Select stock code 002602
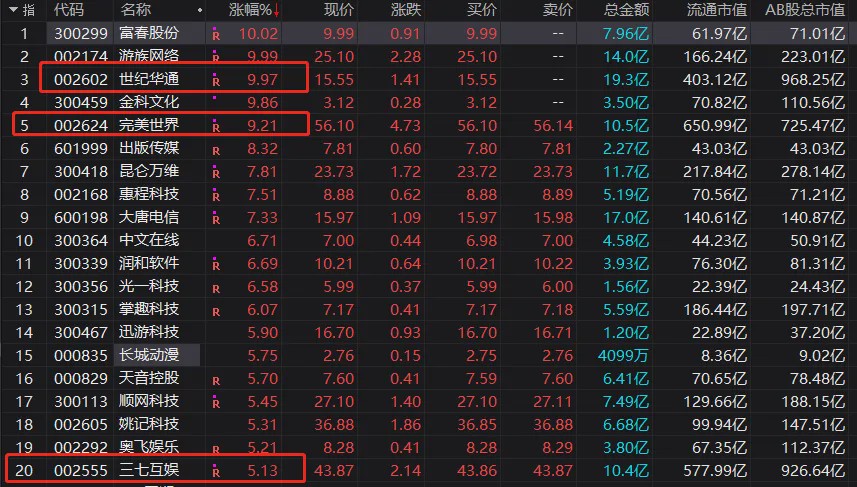Image resolution: width=857 pixels, height=487 pixels. [81, 79]
